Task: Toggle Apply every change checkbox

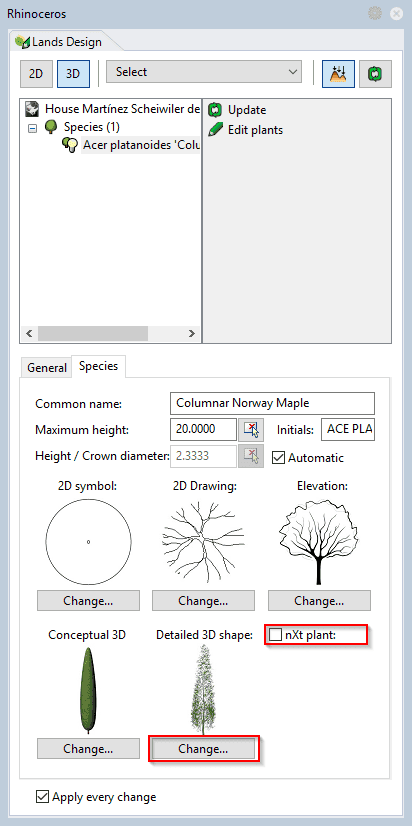Action: coord(42,796)
